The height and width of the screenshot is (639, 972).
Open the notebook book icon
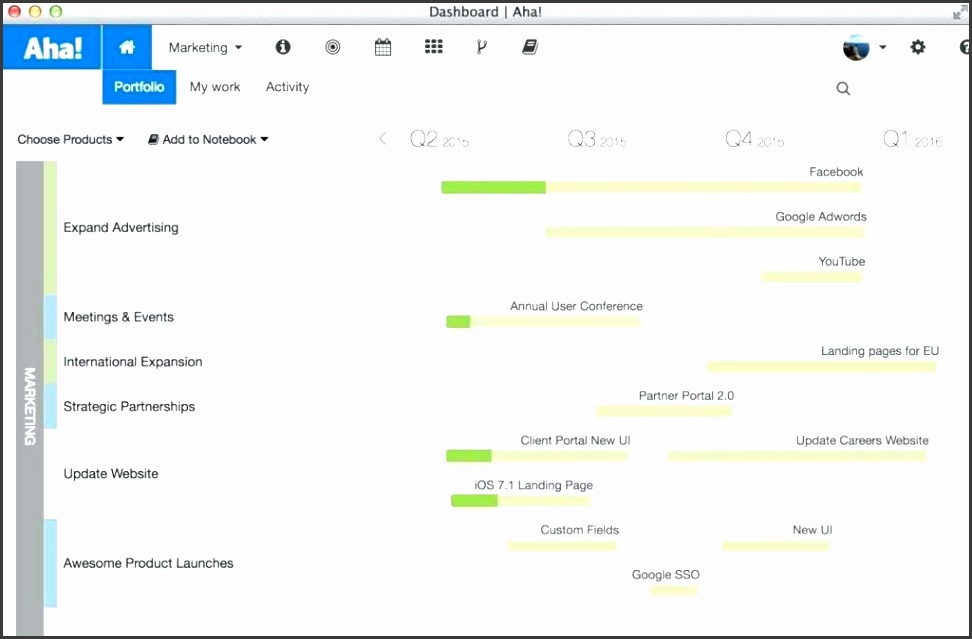coord(530,47)
